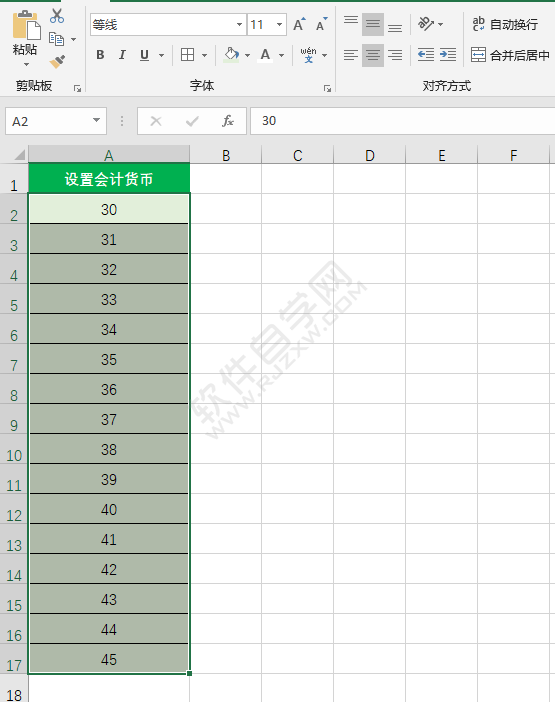Click the Cut scissors icon
Image resolution: width=555 pixels, height=702 pixels.
(57, 16)
